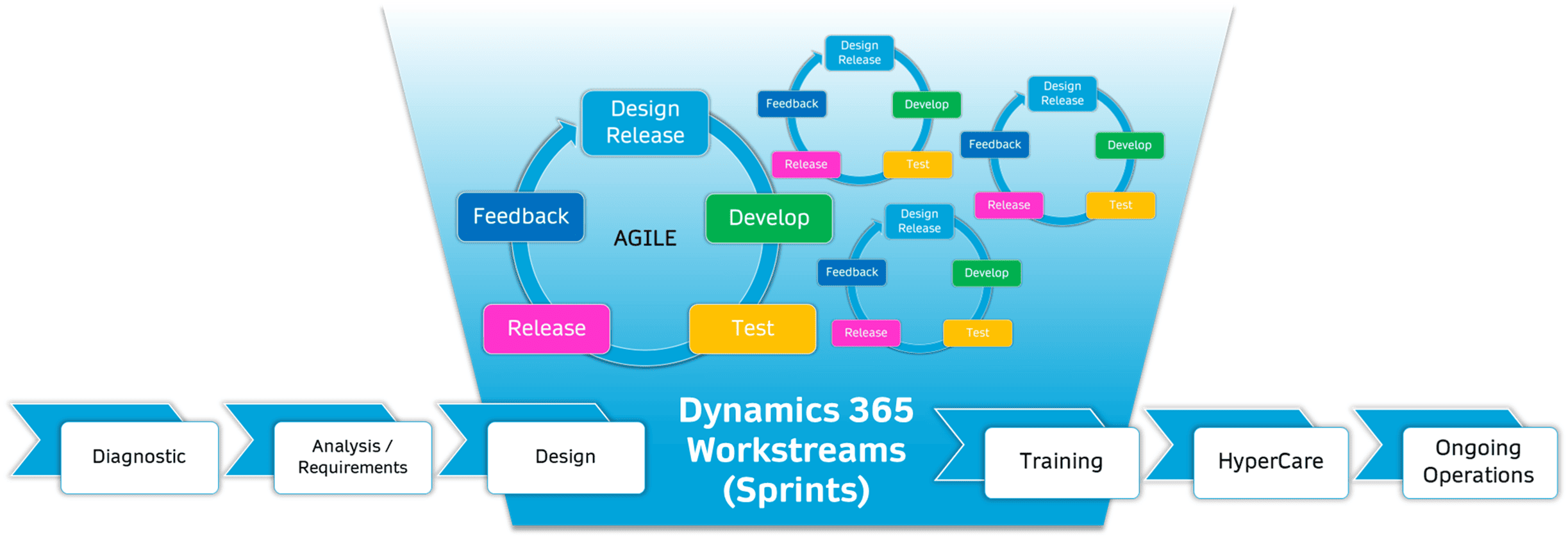Select the large green Develop box
1568x558 pixels.
coord(769,218)
